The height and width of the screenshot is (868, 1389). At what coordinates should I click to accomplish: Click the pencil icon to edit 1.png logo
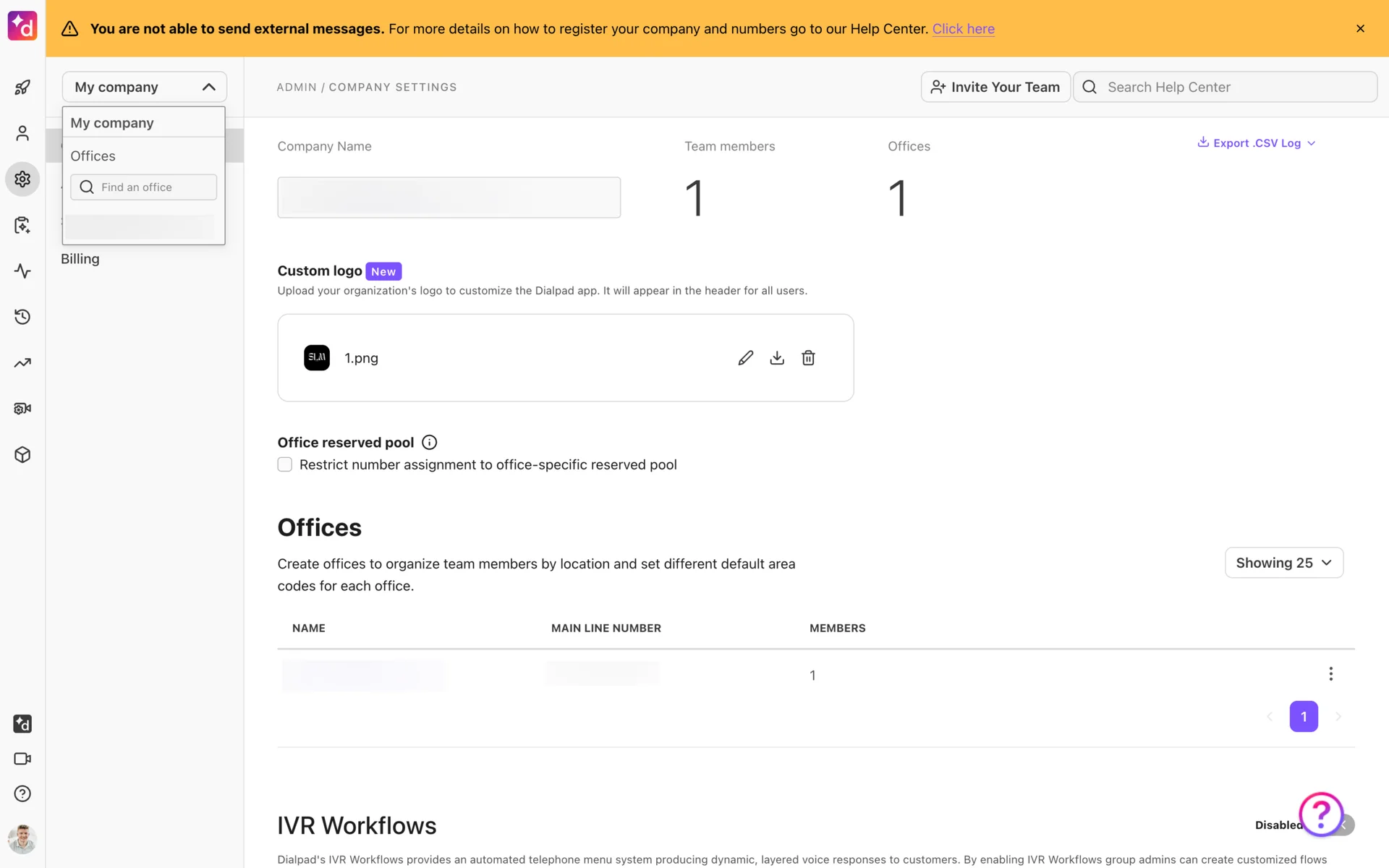745,358
